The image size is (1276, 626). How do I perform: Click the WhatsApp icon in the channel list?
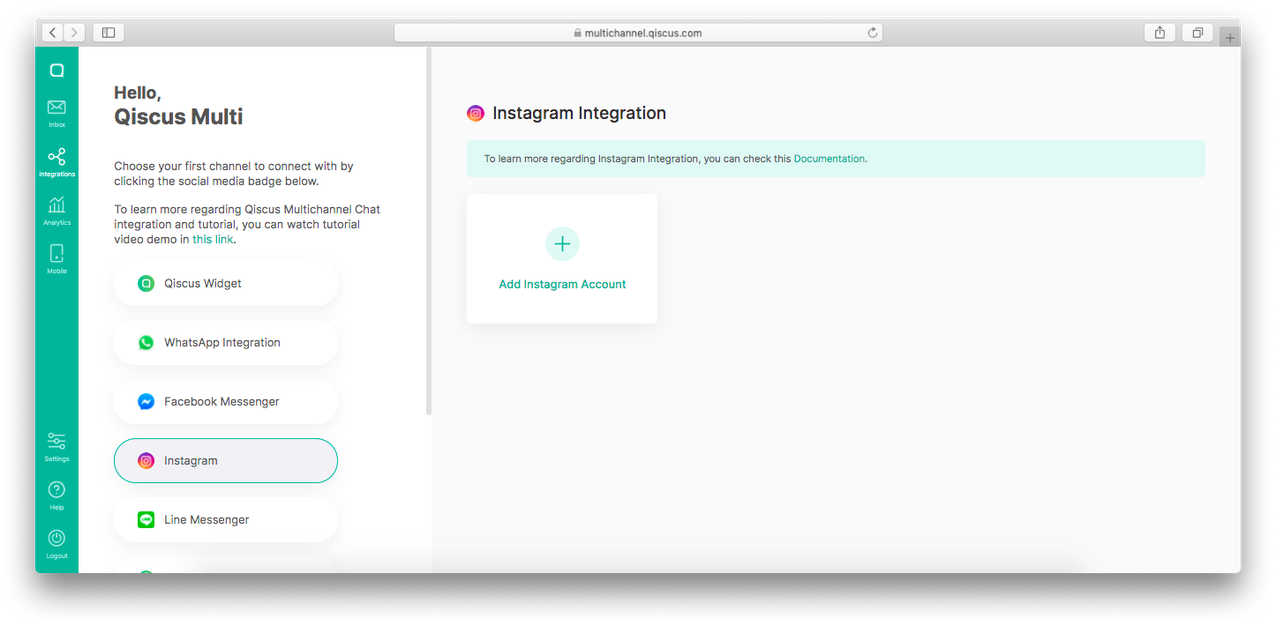[x=146, y=342]
